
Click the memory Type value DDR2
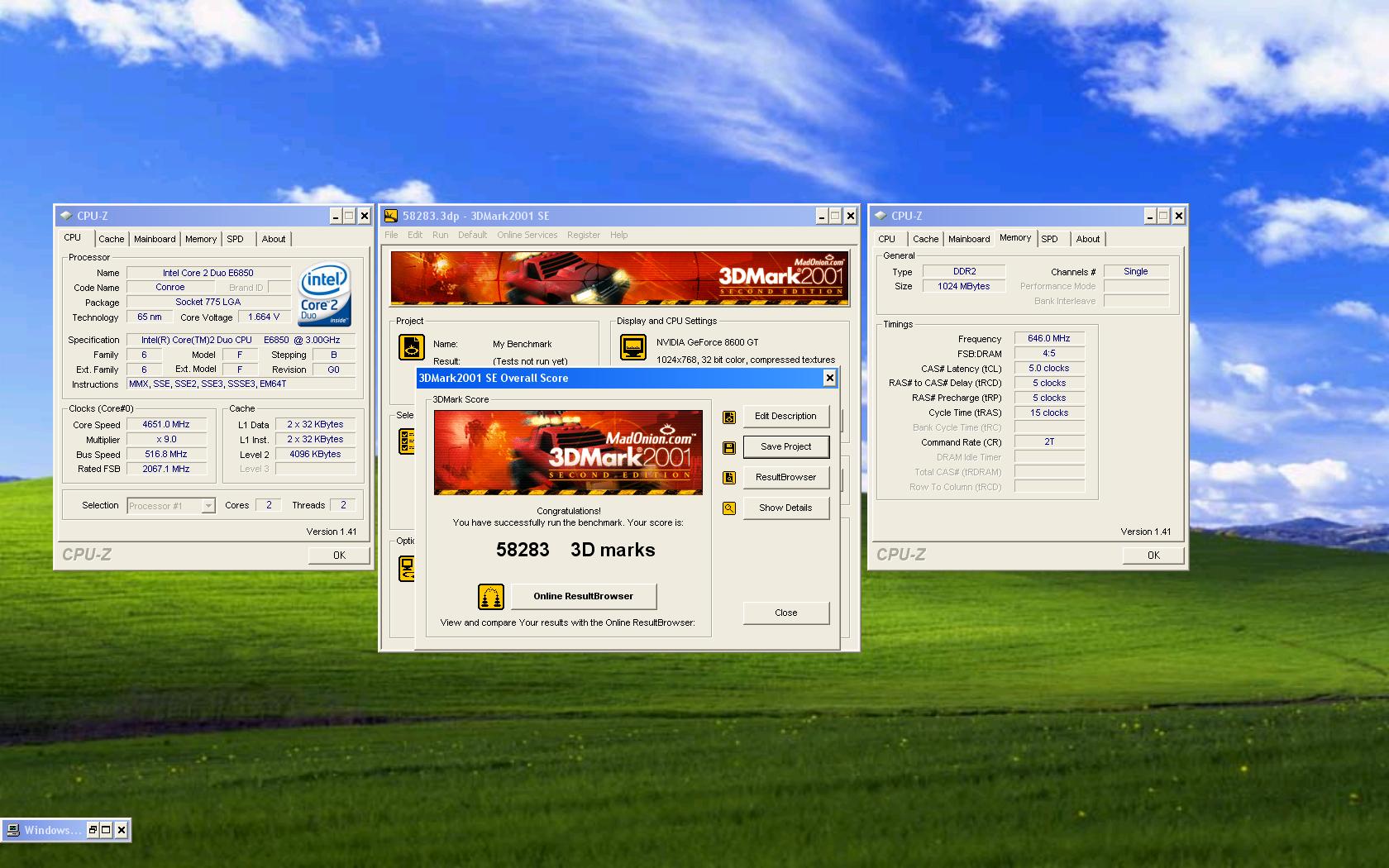click(x=964, y=271)
